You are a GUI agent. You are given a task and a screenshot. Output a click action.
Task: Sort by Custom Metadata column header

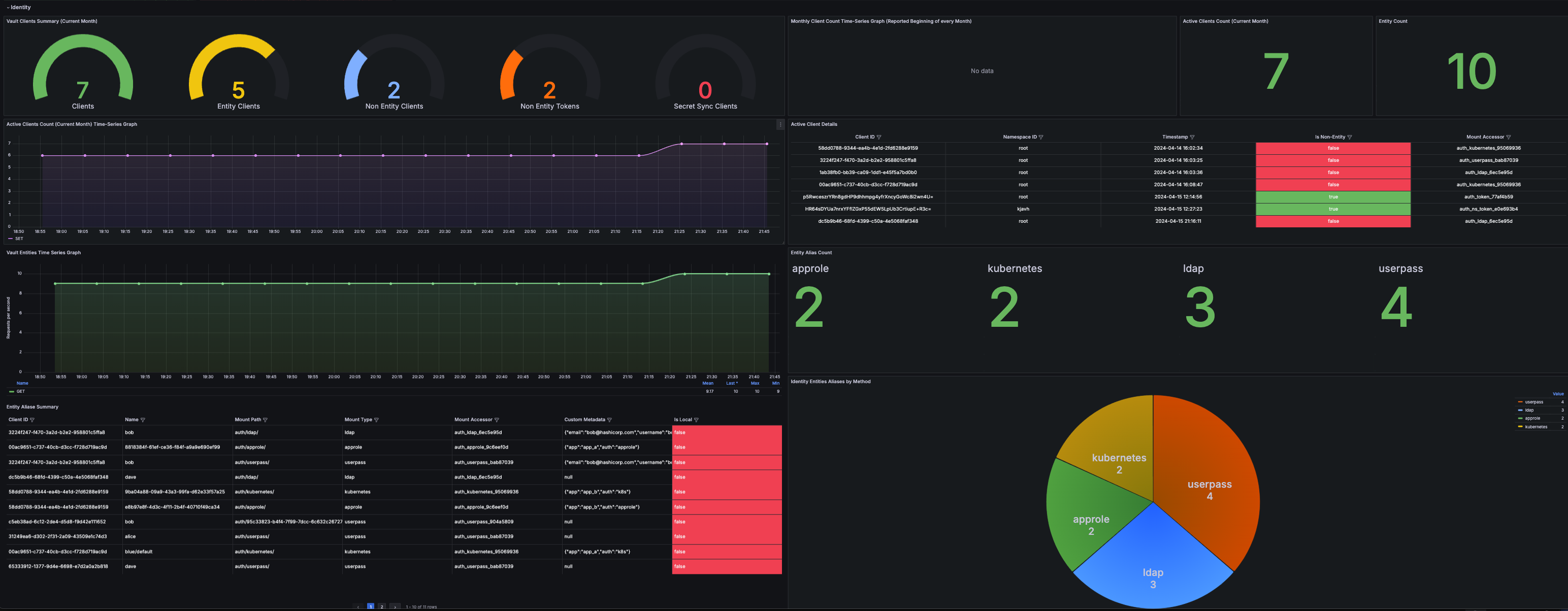pyautogui.click(x=584, y=420)
